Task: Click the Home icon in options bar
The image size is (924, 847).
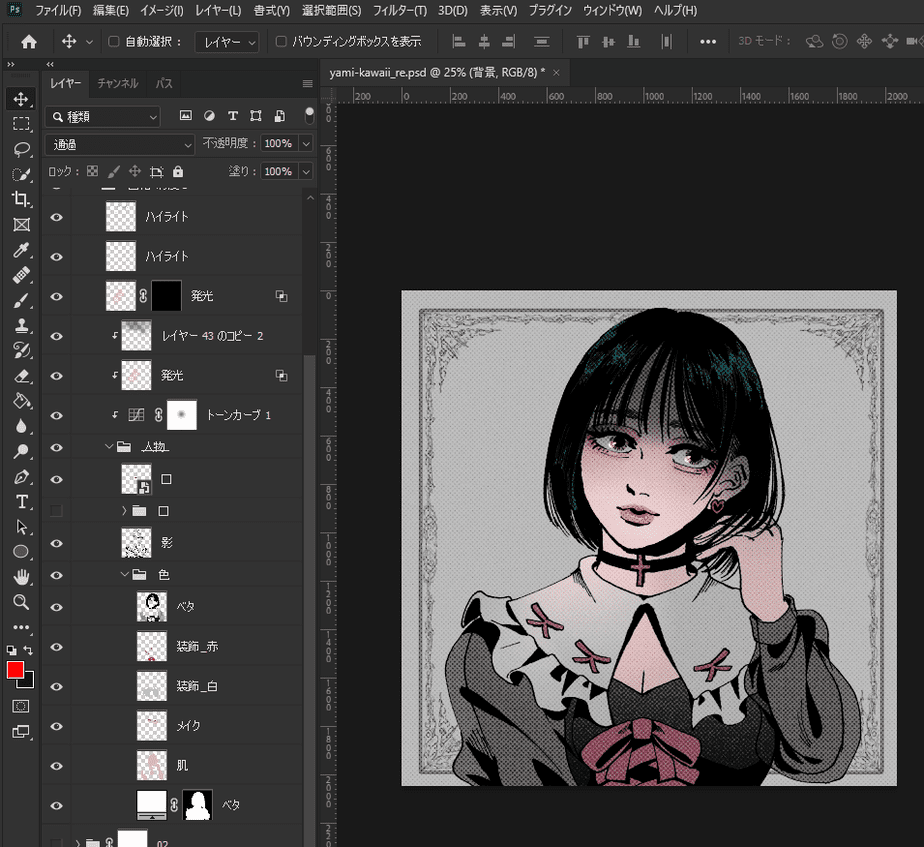Action: click(x=29, y=42)
